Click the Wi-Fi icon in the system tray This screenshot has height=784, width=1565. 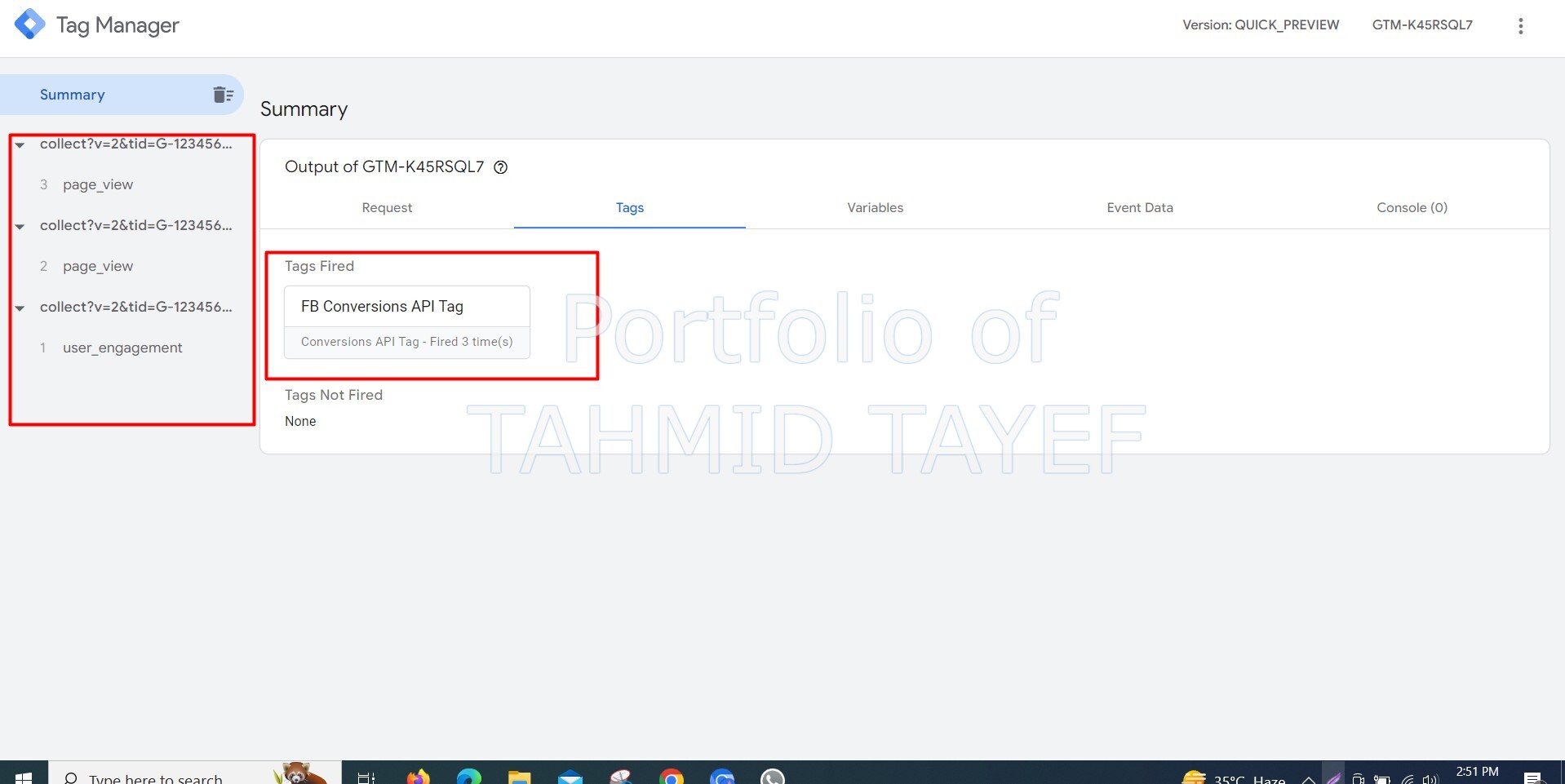[x=1406, y=776]
